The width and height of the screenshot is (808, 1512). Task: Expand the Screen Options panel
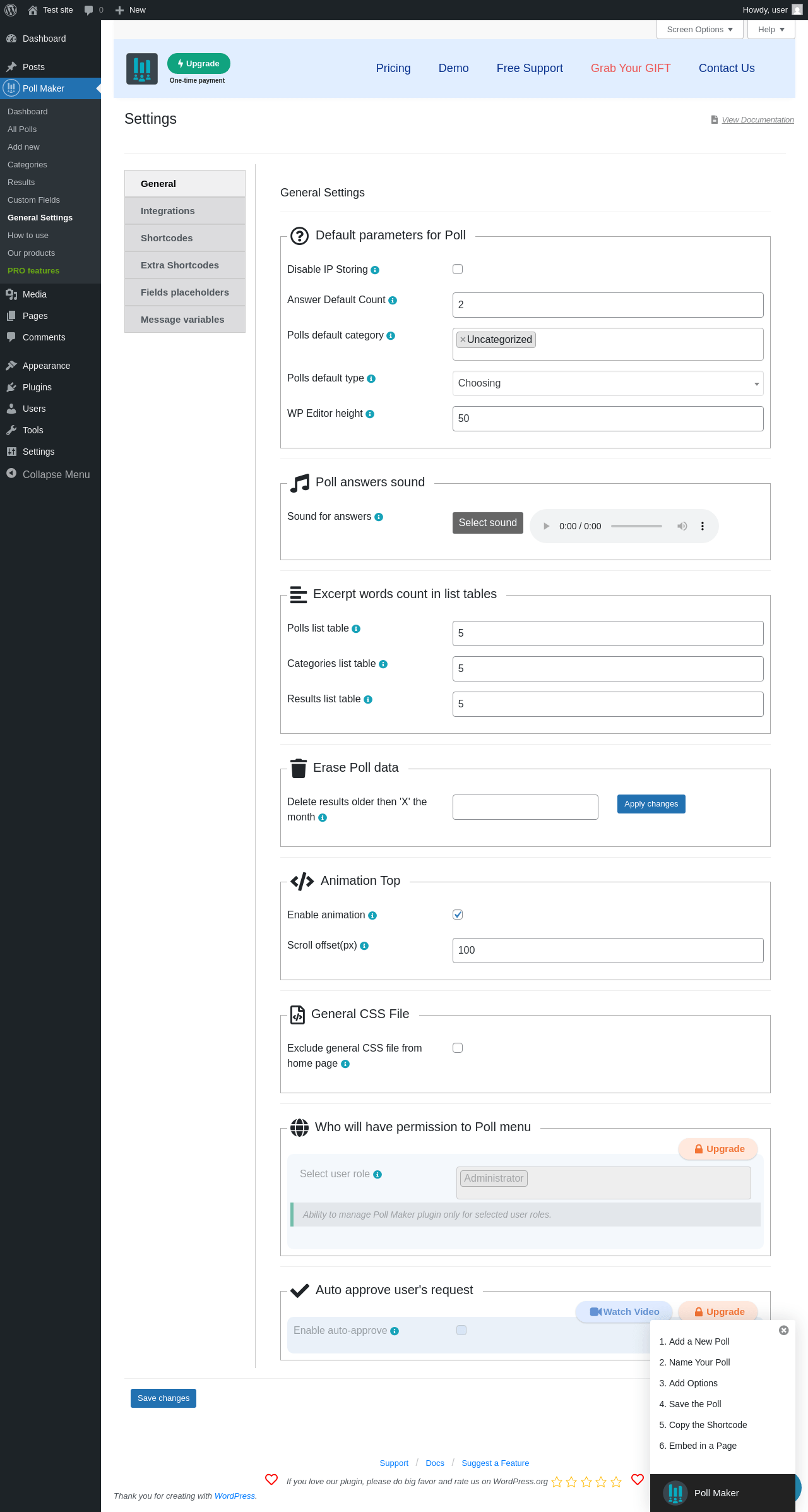click(x=699, y=30)
